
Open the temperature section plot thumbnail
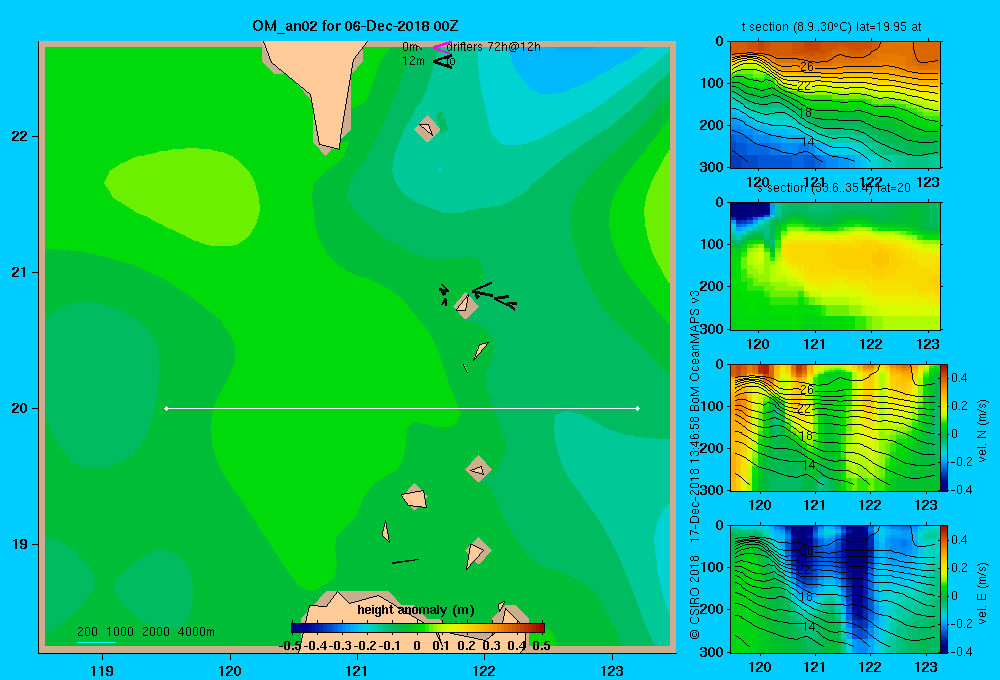tap(835, 105)
